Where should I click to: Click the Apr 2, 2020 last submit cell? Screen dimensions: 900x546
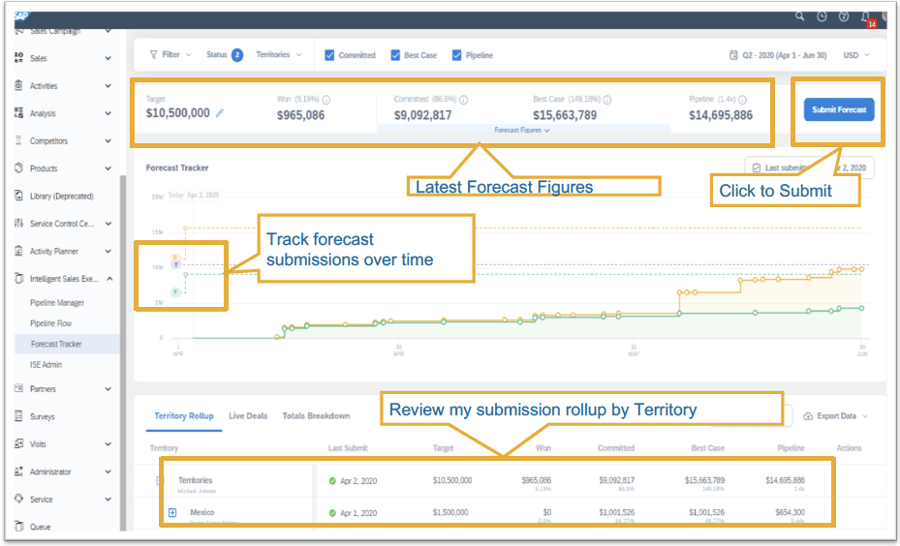pyautogui.click(x=352, y=481)
